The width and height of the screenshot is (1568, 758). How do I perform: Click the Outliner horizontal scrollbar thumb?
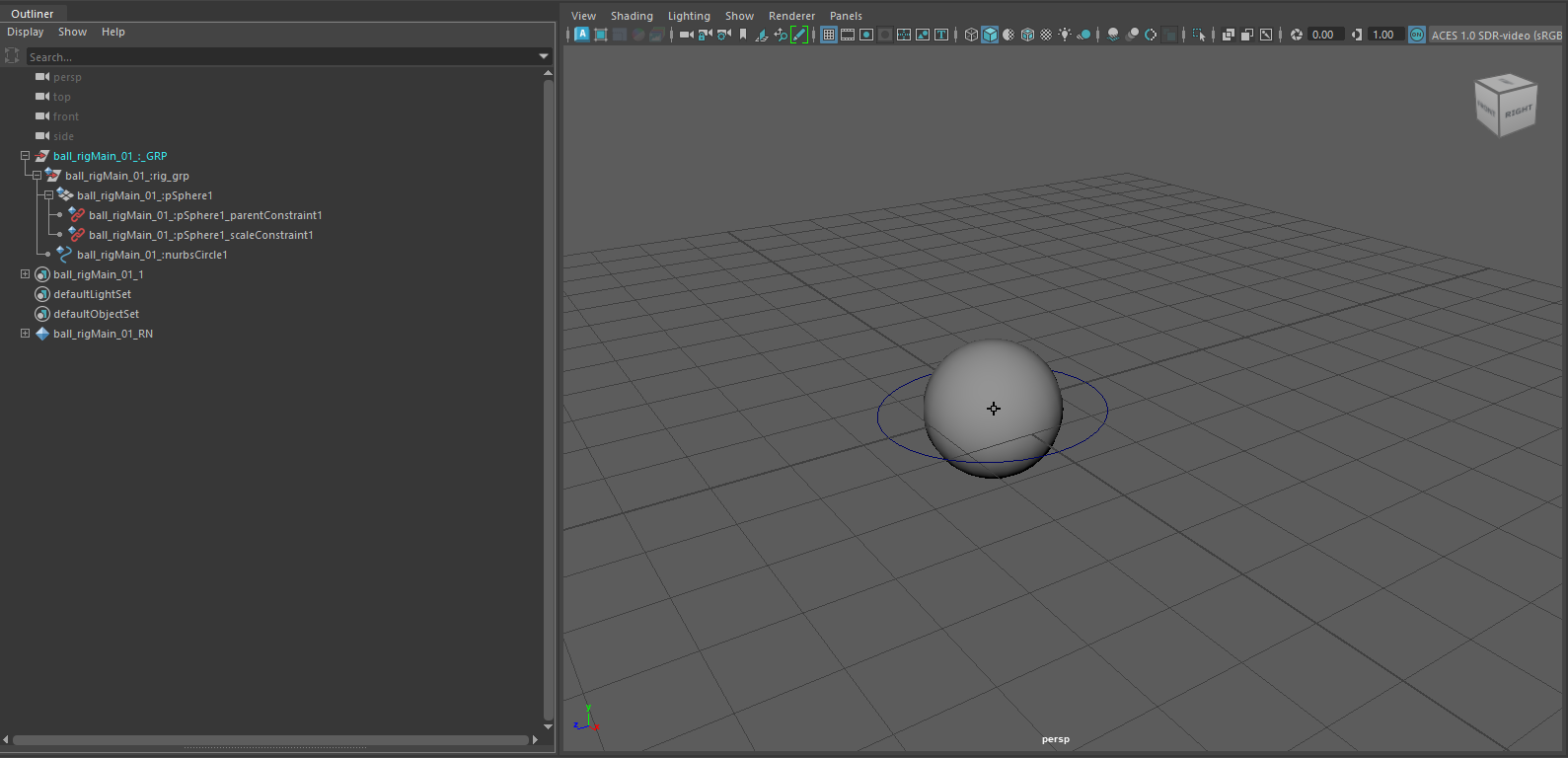tap(270, 739)
